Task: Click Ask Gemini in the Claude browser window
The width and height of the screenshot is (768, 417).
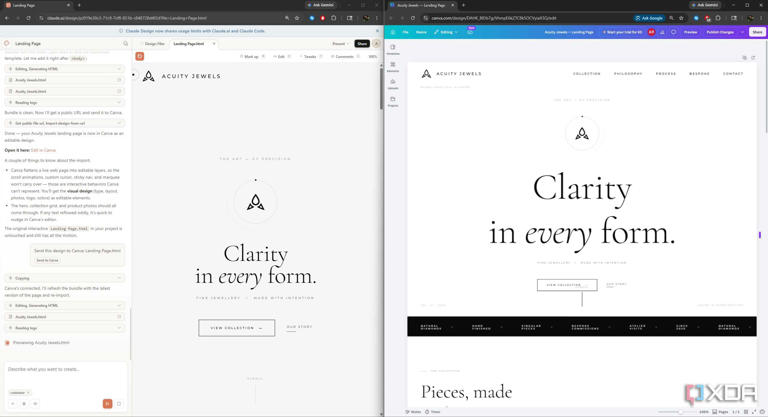Action: 321,5
